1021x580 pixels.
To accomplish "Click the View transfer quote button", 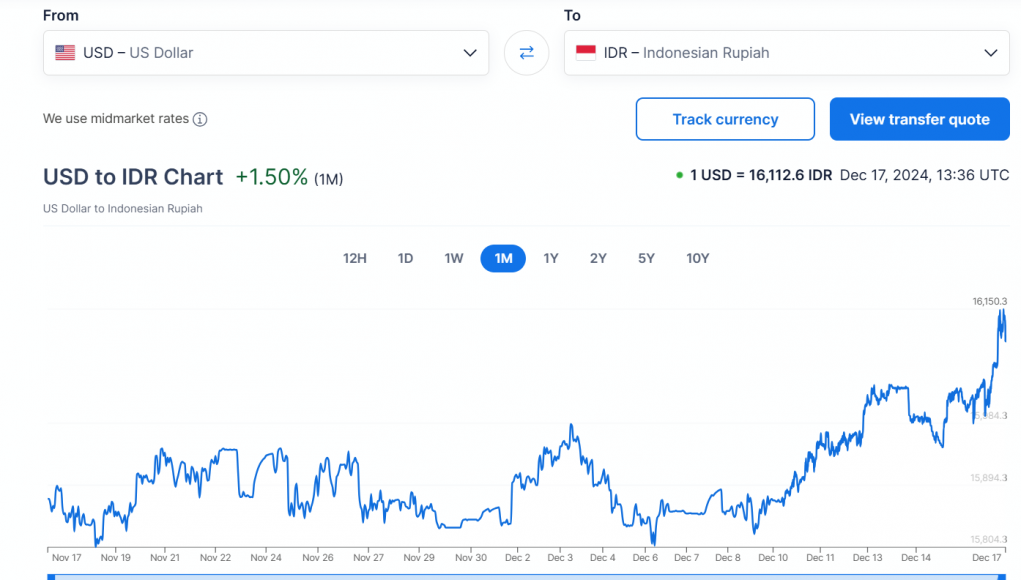I will click(919, 119).
